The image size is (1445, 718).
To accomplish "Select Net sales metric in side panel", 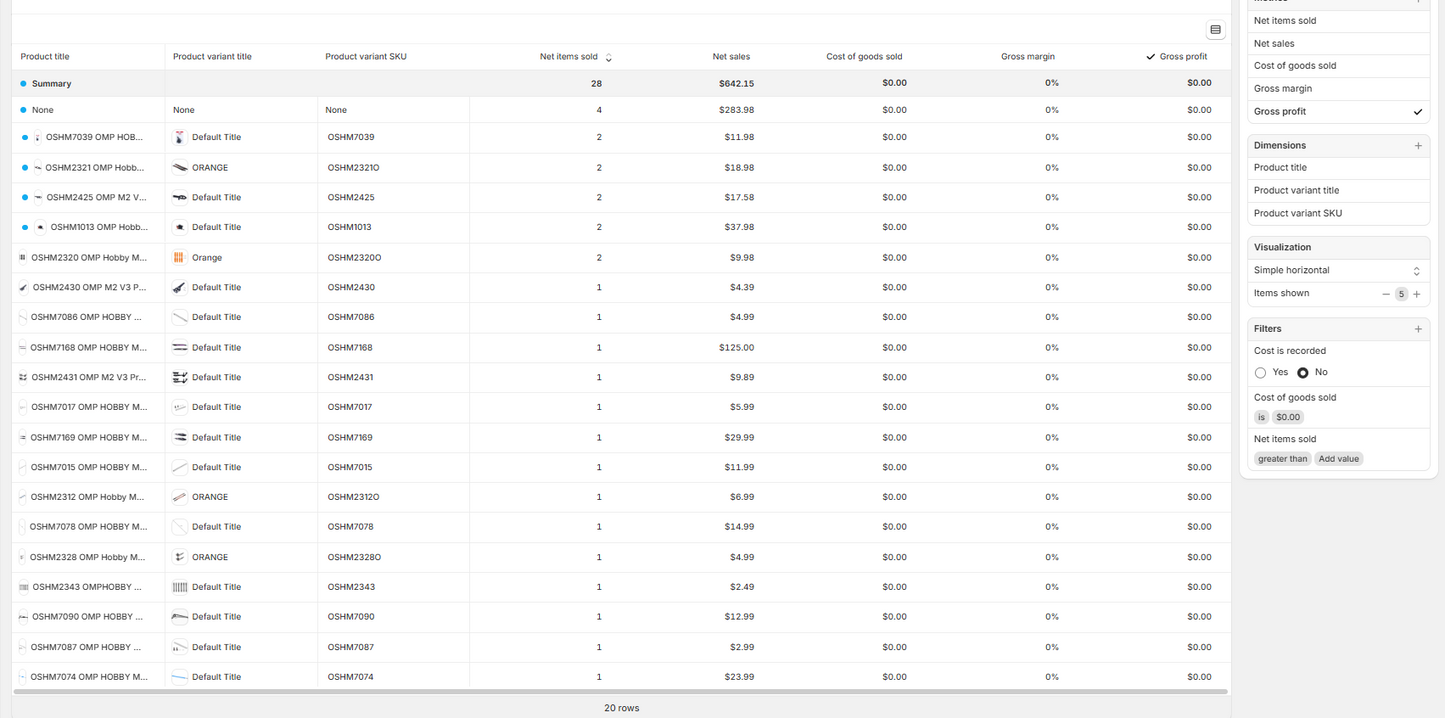I will click(x=1274, y=44).
